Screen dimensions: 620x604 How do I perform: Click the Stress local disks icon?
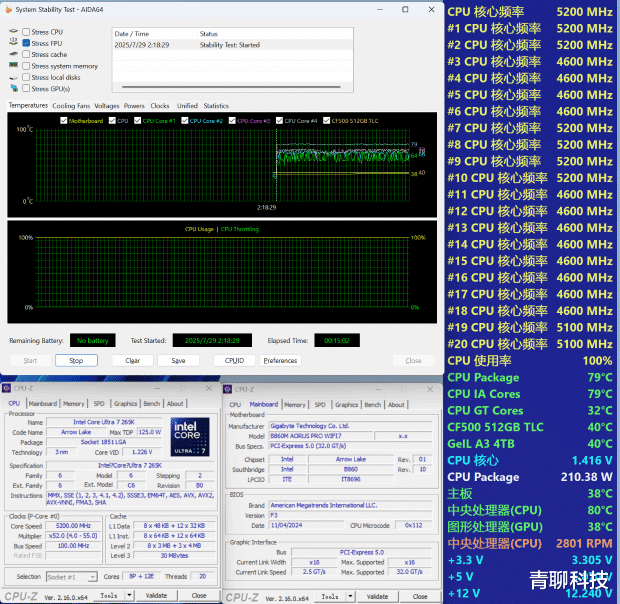[13, 77]
